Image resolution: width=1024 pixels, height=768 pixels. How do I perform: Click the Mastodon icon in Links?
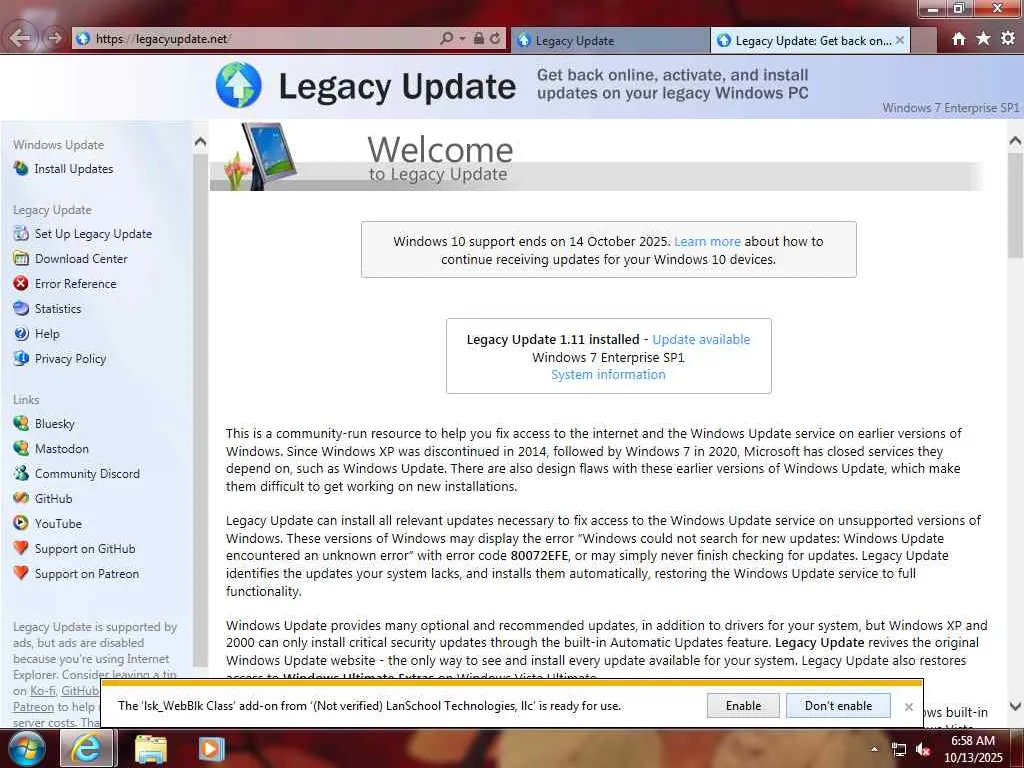point(21,449)
